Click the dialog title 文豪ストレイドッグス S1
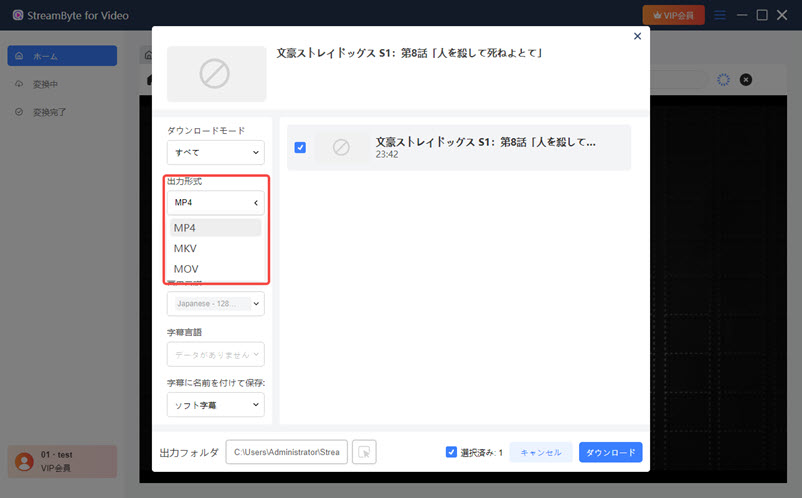The width and height of the screenshot is (802, 498). pos(409,53)
